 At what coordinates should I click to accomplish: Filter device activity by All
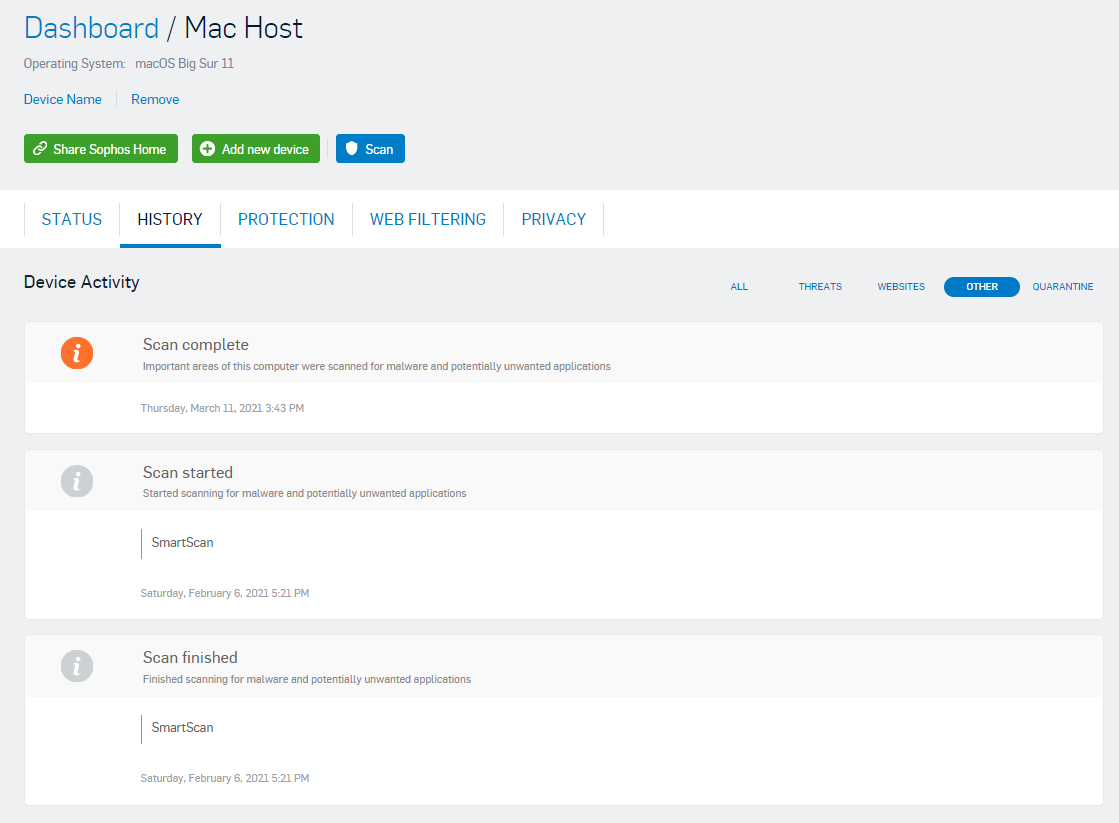(739, 287)
